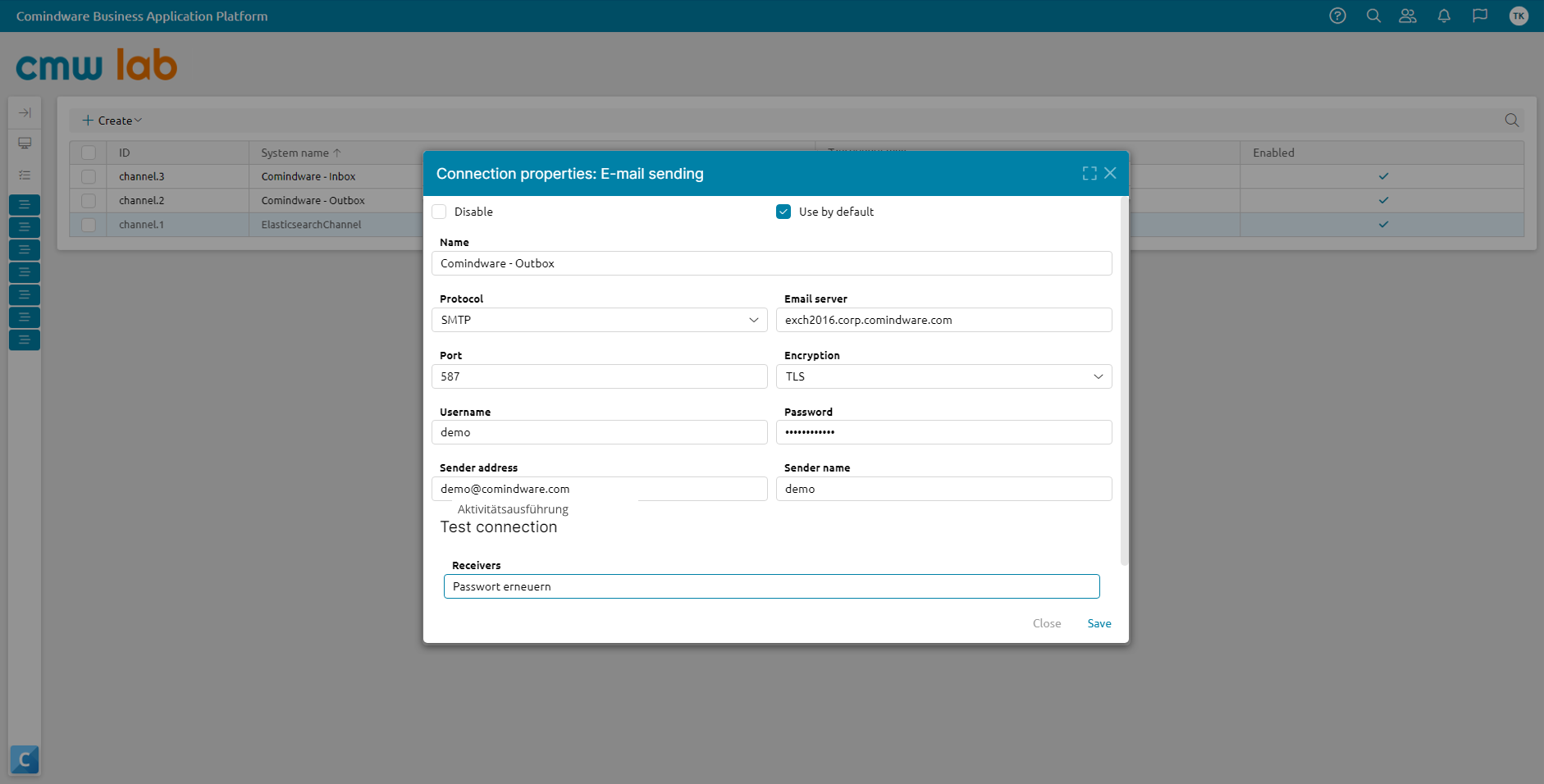Click the Password field
The width and height of the screenshot is (1544, 784).
tap(944, 432)
